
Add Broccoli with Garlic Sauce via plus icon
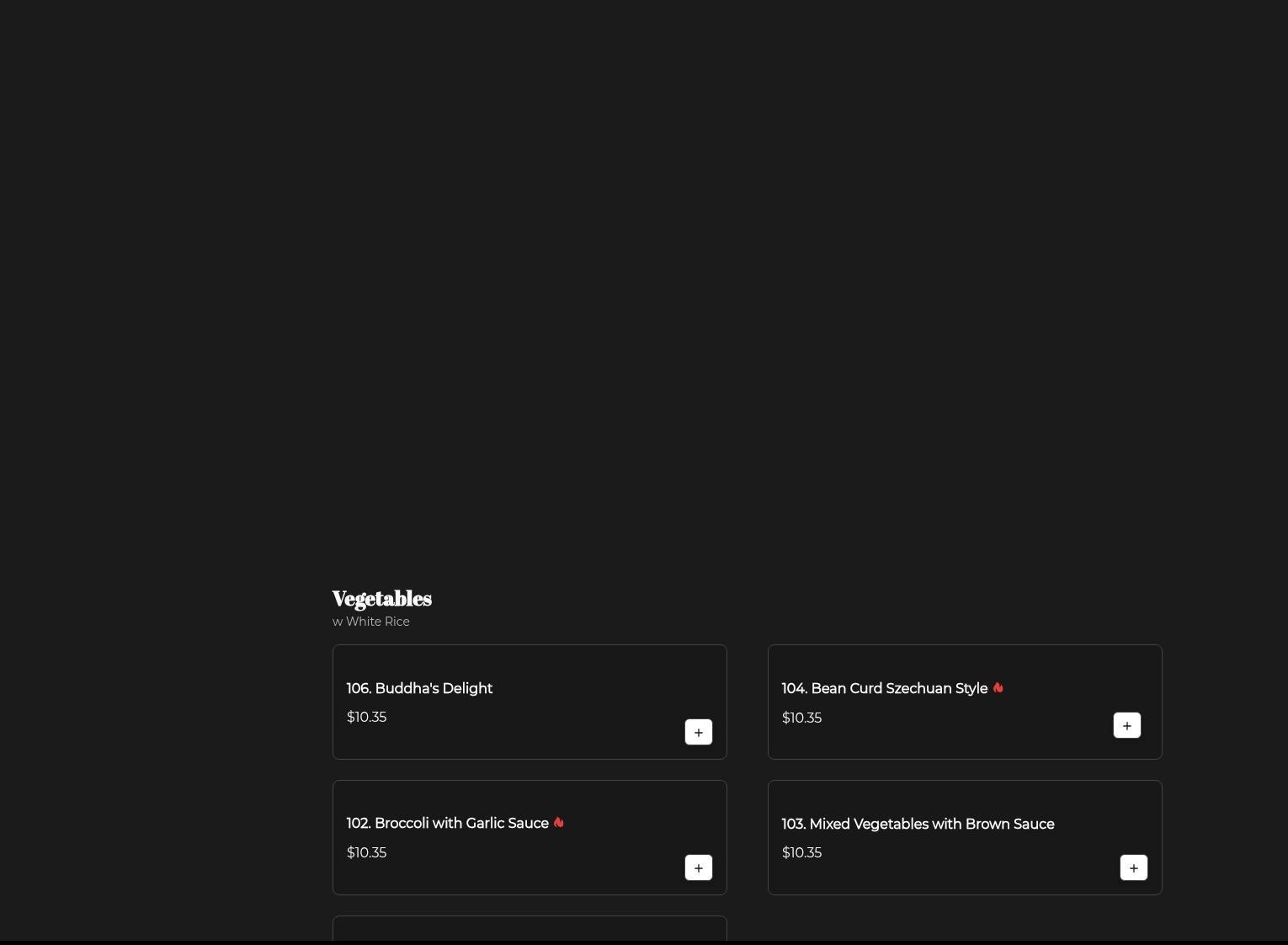(698, 868)
